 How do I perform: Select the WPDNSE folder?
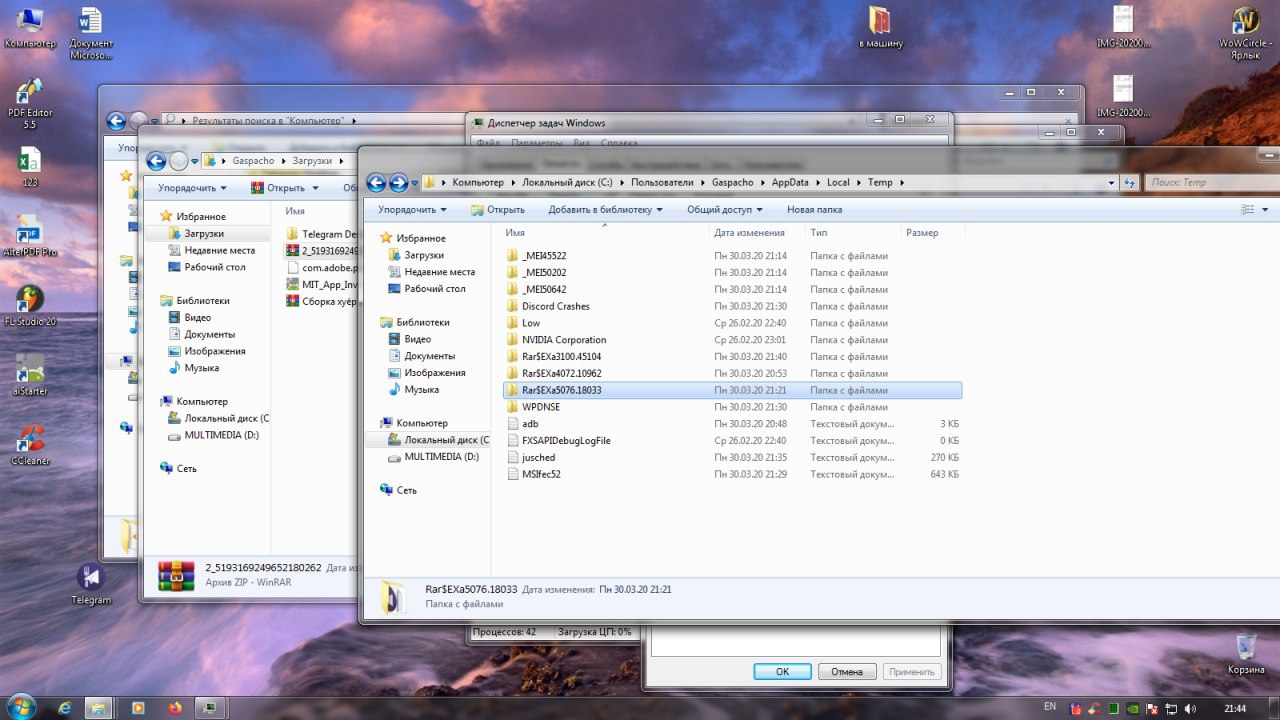[541, 407]
